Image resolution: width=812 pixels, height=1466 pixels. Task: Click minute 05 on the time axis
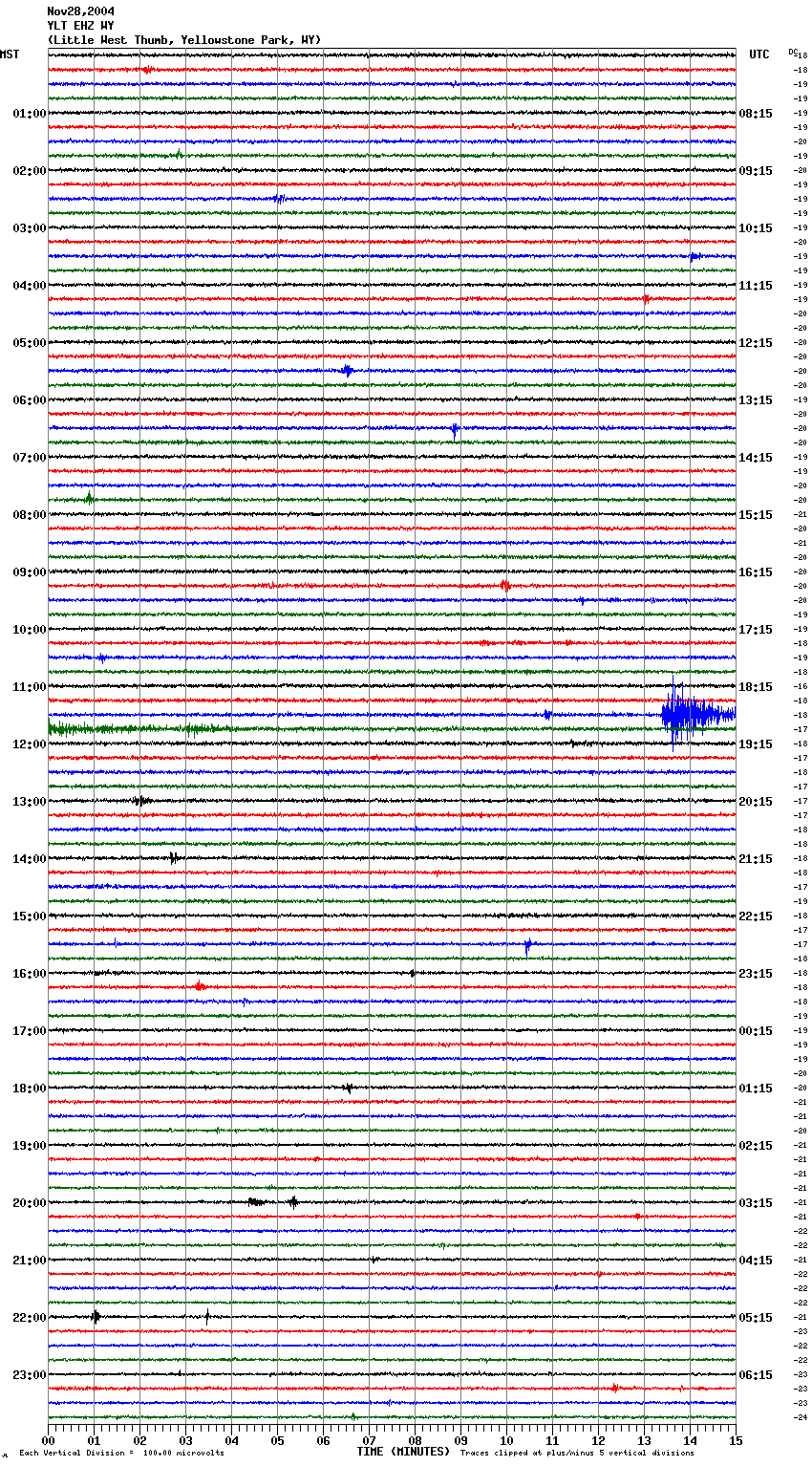pos(278,1440)
